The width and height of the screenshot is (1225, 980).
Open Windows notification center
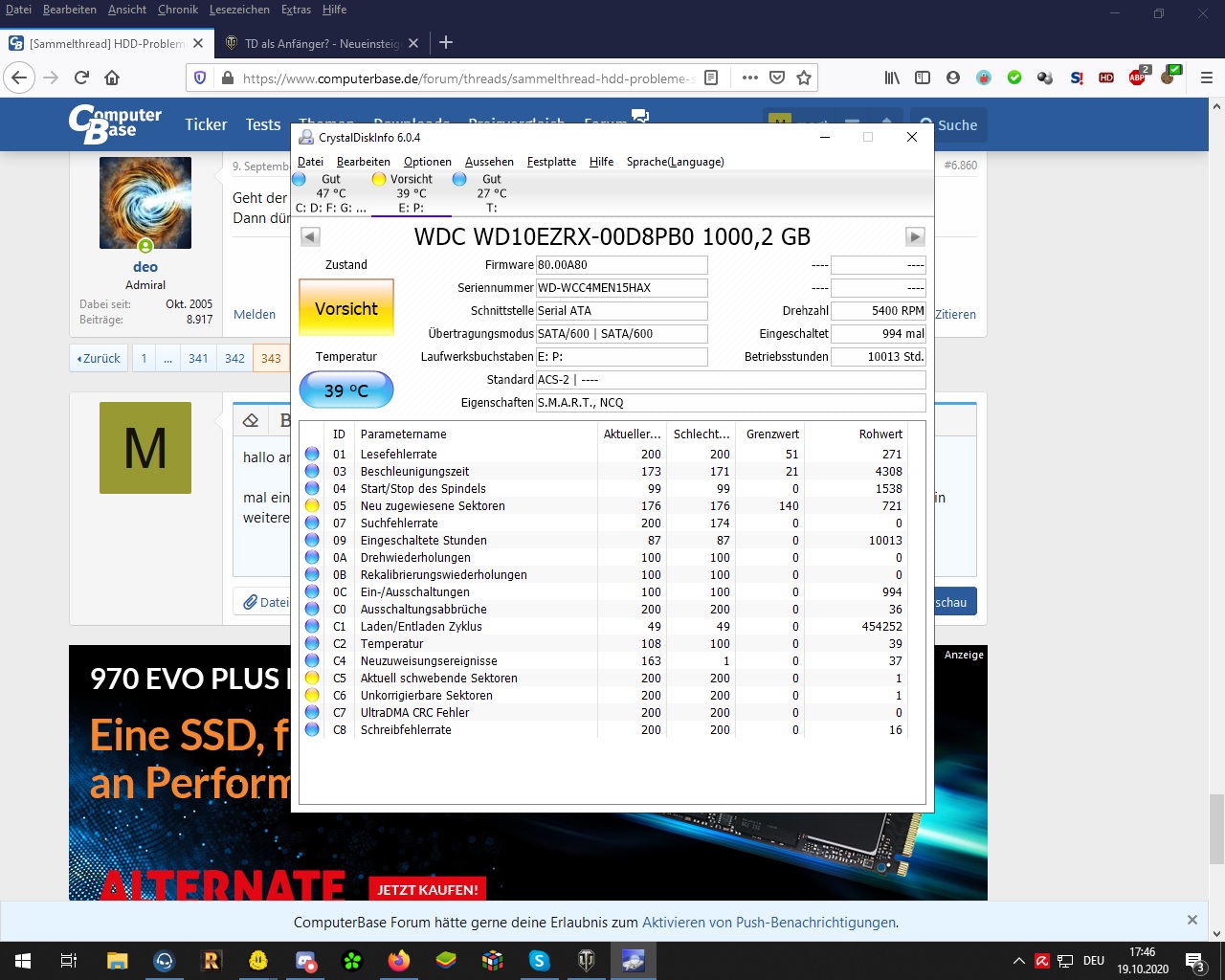pyautogui.click(x=1195, y=961)
